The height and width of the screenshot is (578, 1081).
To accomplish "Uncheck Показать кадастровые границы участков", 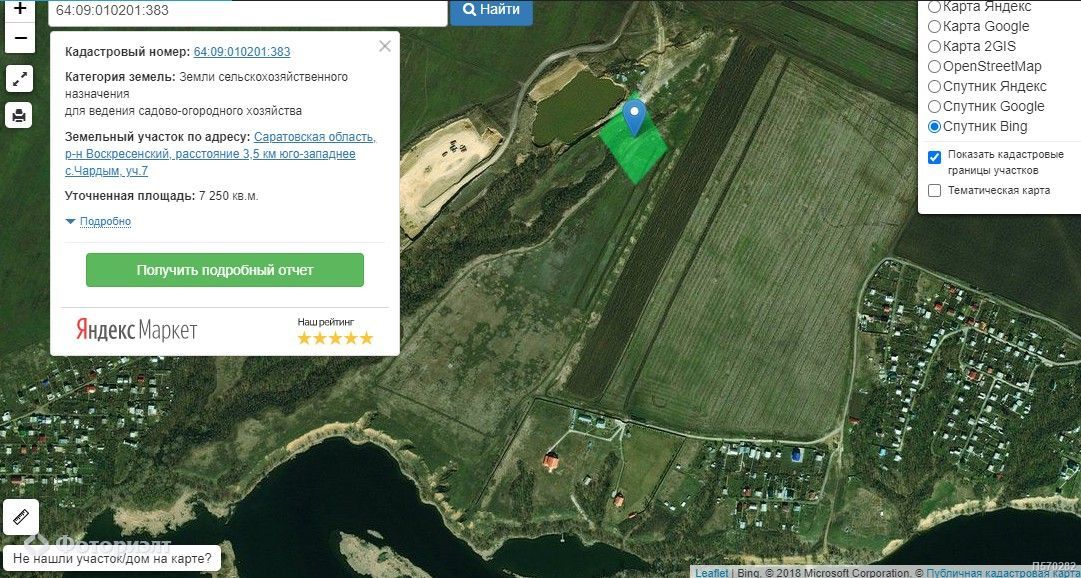I will (934, 157).
